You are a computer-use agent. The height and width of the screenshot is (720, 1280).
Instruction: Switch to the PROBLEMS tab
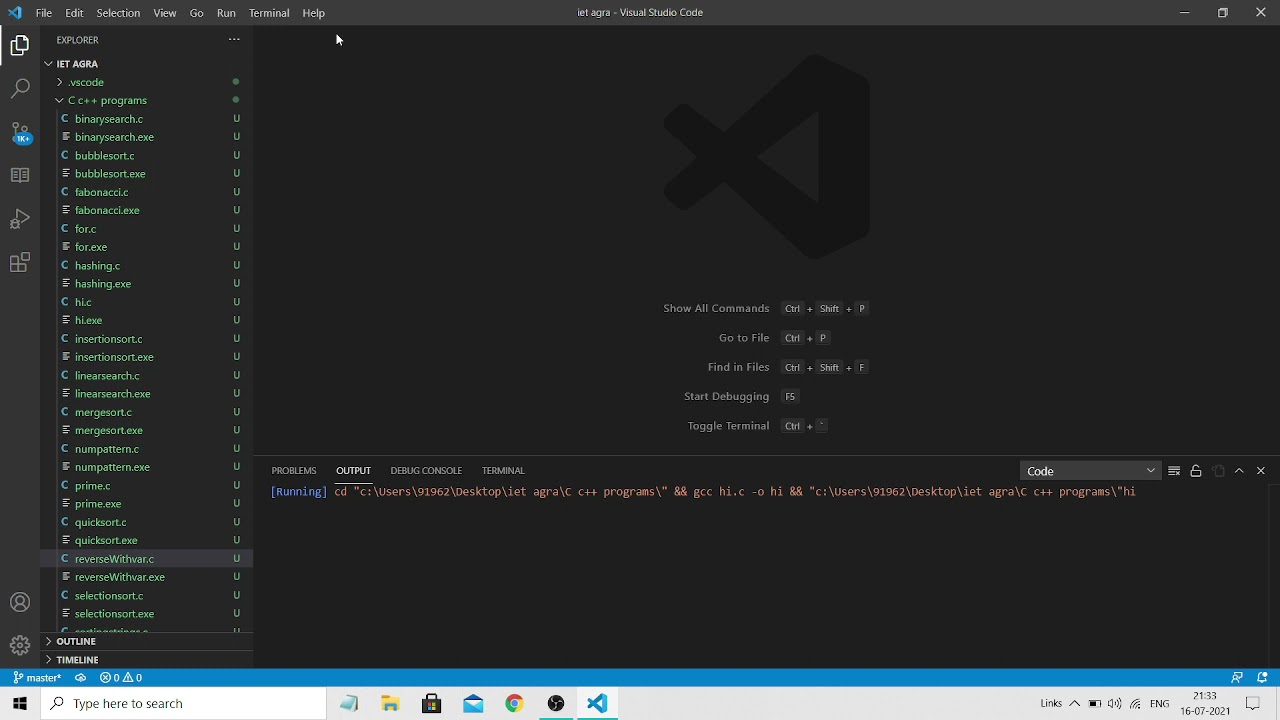[x=294, y=471]
